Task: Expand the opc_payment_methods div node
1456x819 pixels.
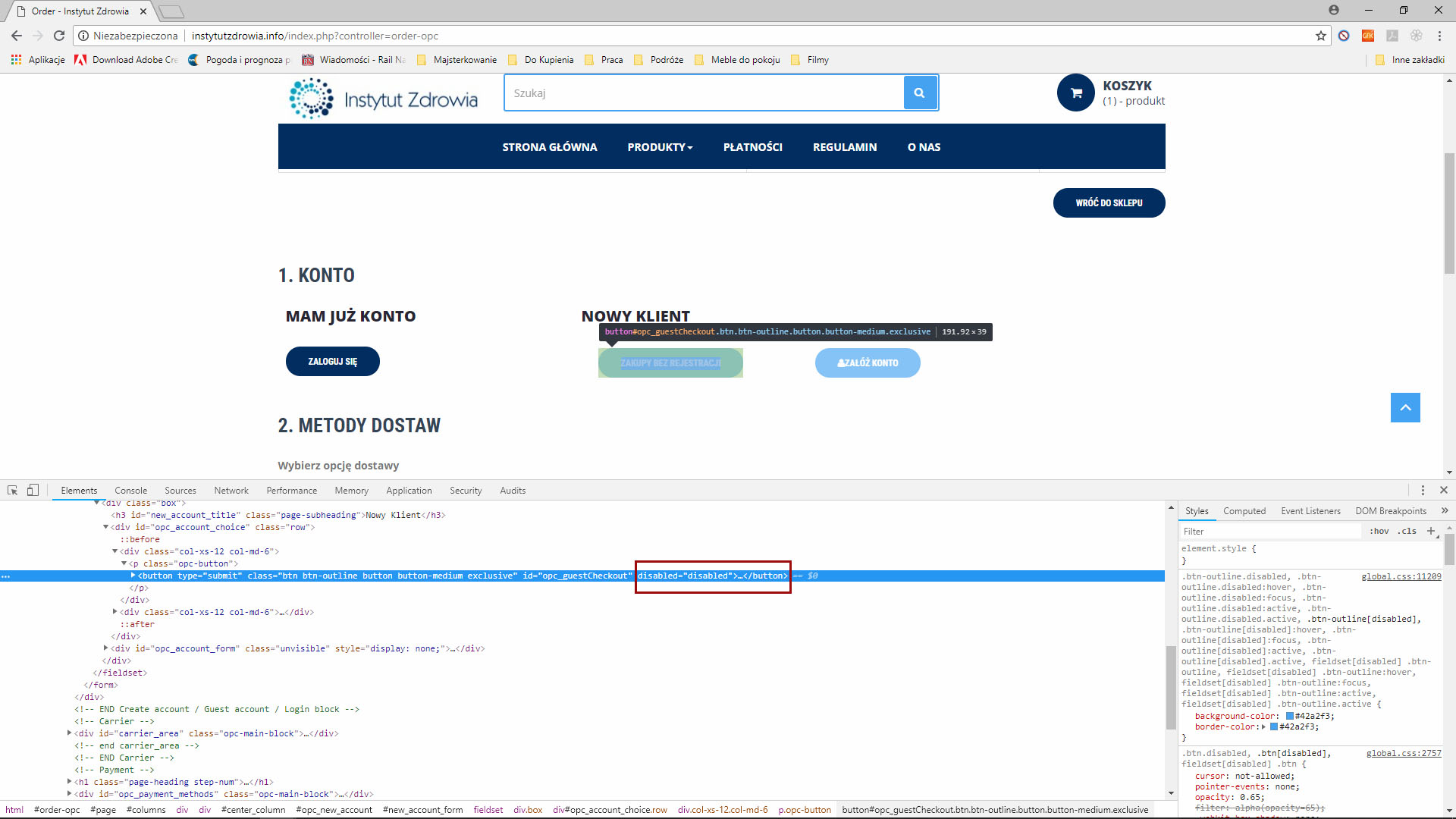Action: coord(70,794)
